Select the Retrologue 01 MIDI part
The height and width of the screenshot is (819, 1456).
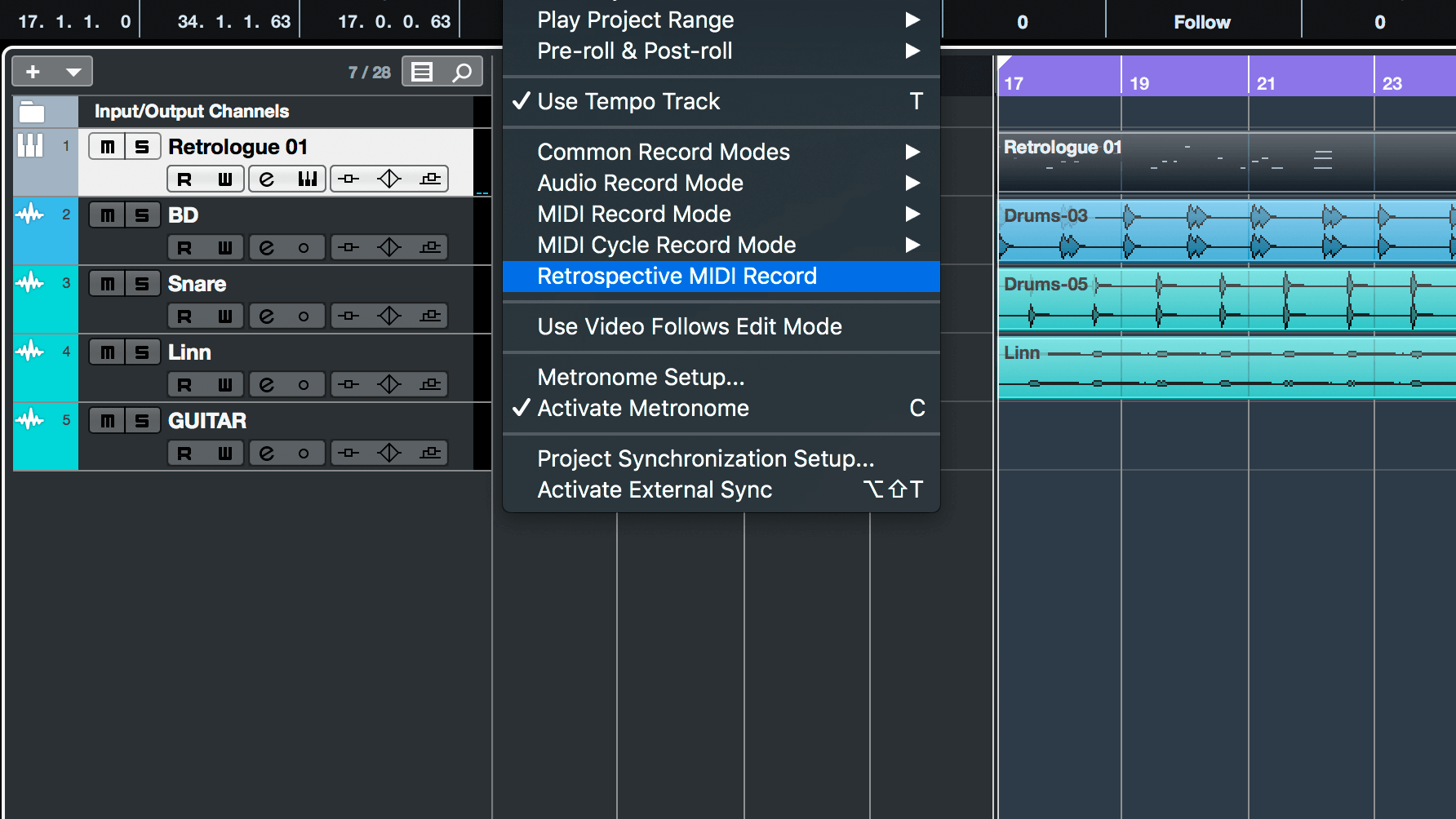coord(1227,162)
